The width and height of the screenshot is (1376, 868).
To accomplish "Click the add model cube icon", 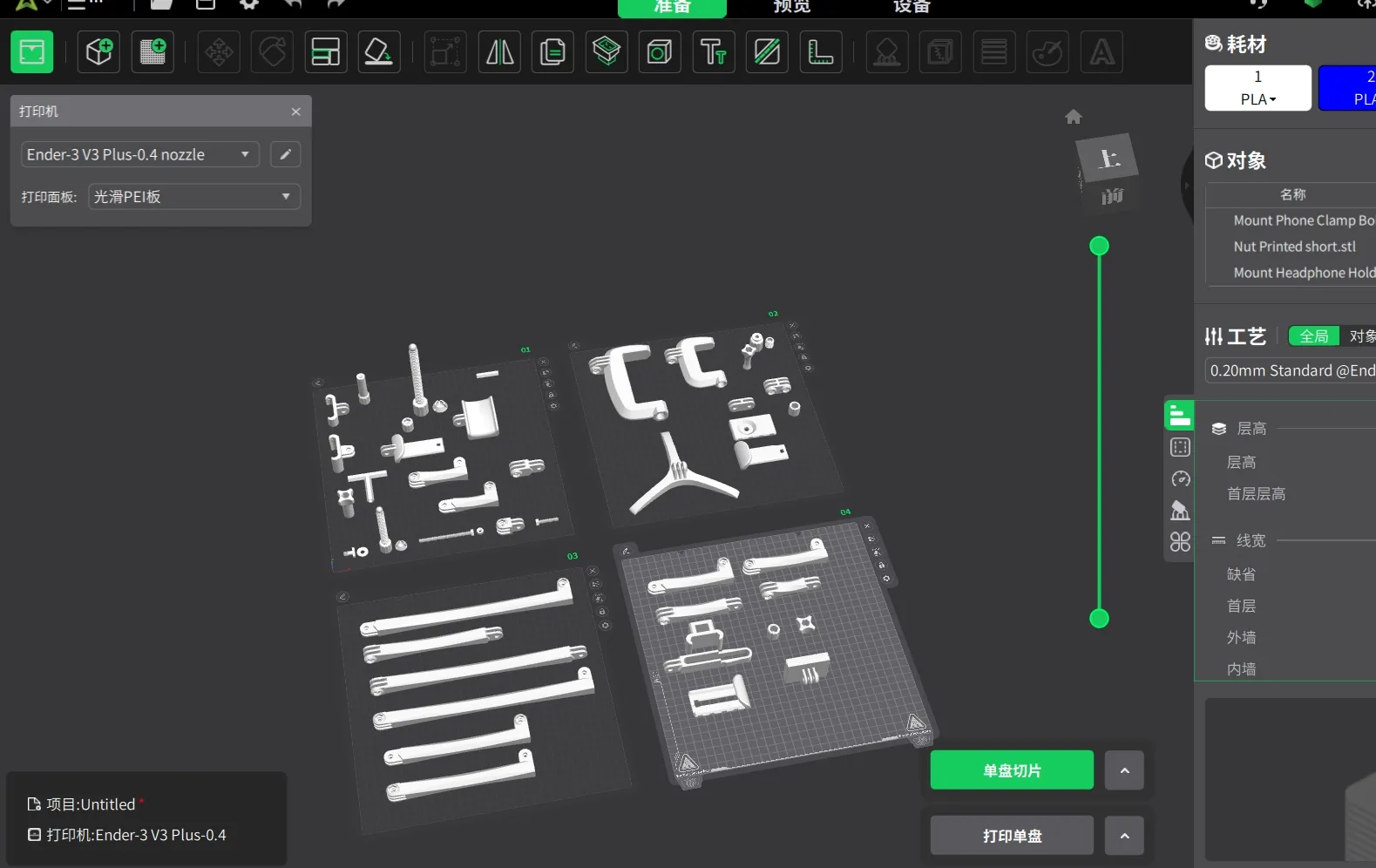I will pyautogui.click(x=98, y=52).
